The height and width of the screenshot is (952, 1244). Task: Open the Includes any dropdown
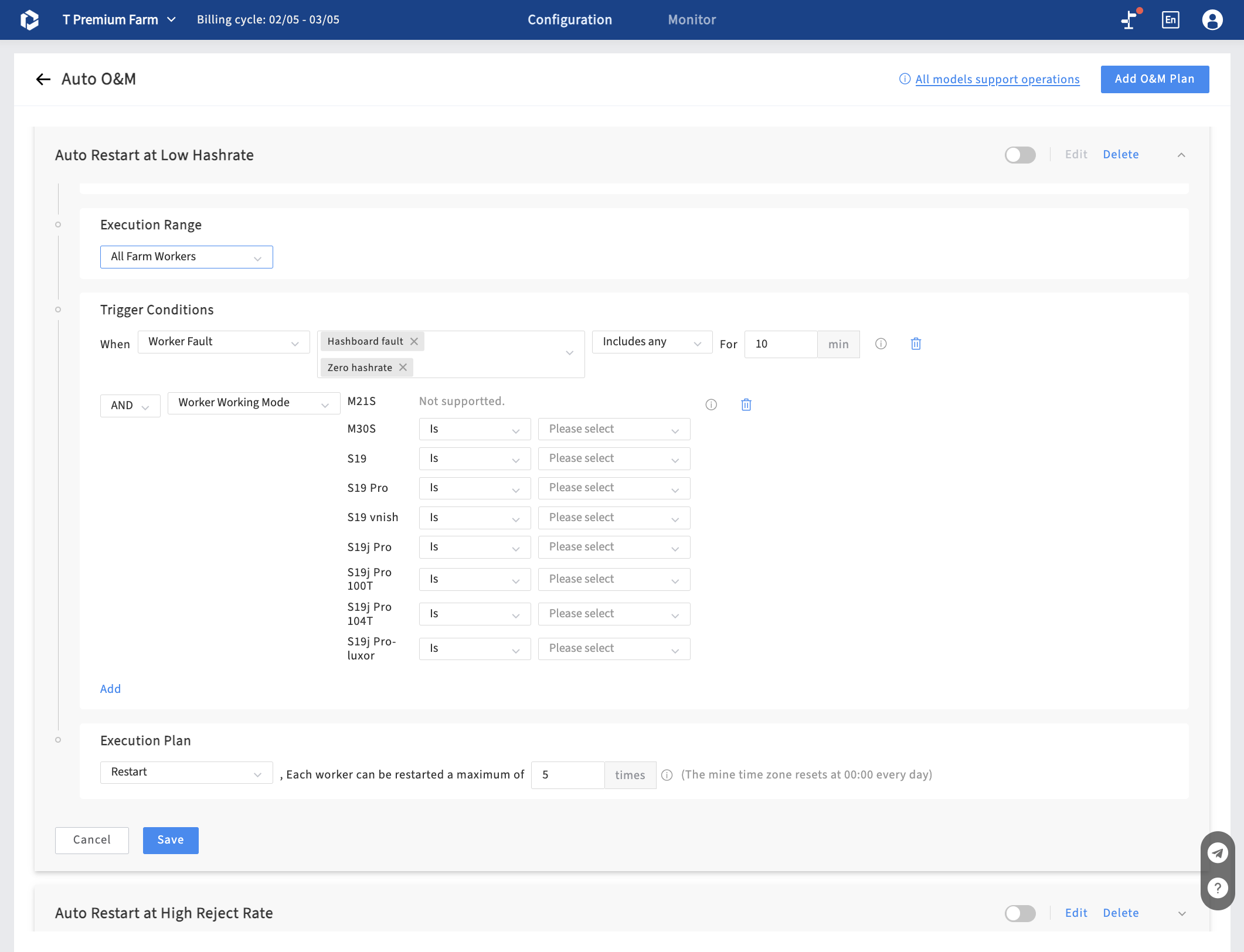pyautogui.click(x=652, y=342)
